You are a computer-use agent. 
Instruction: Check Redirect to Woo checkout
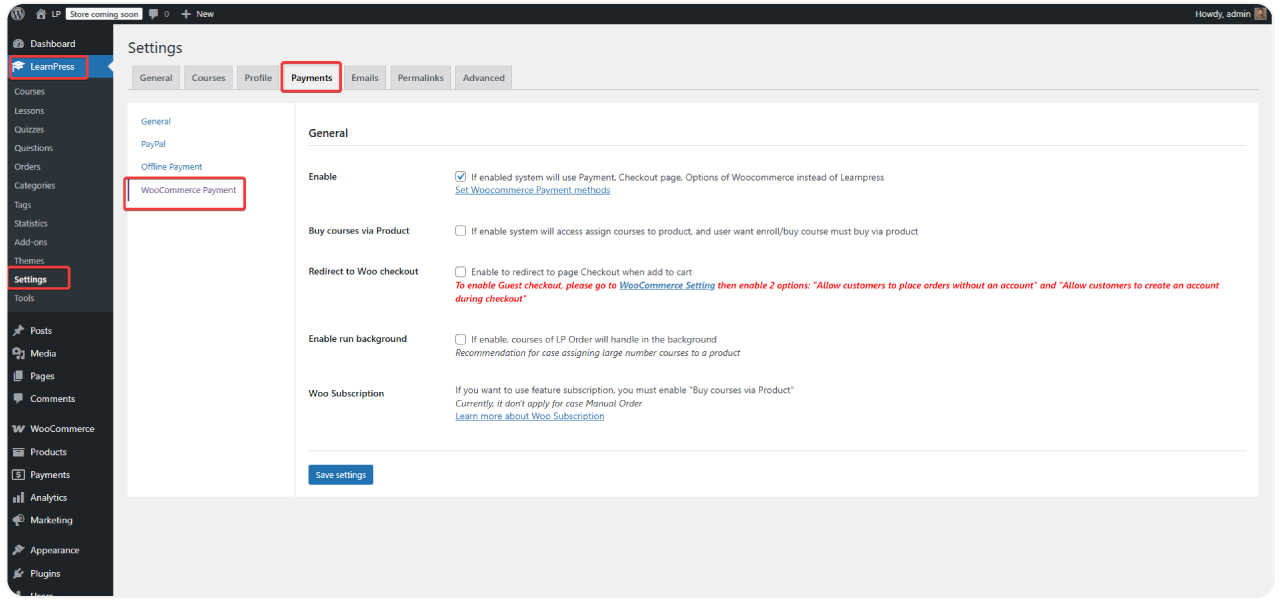tap(460, 271)
